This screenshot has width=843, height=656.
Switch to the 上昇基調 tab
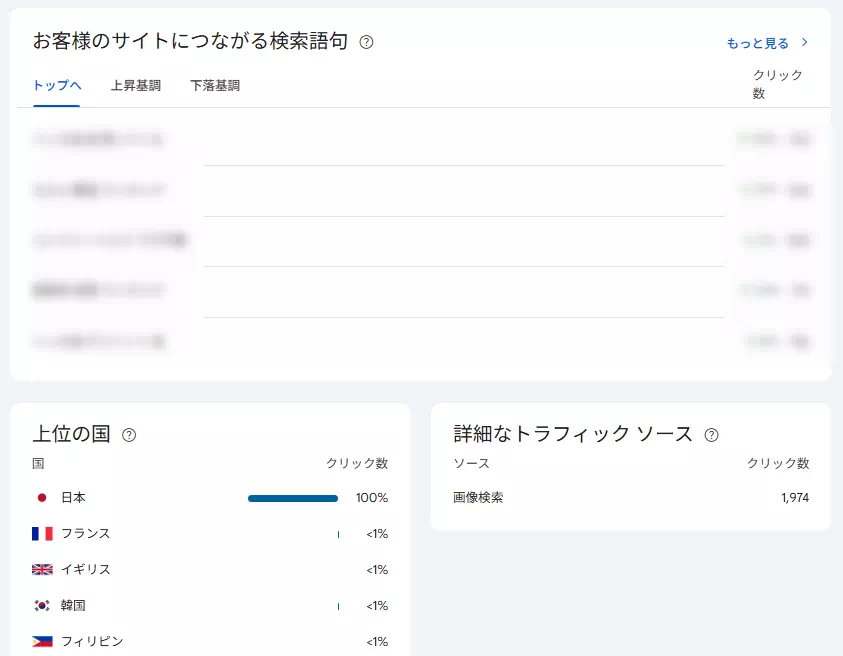click(135, 85)
